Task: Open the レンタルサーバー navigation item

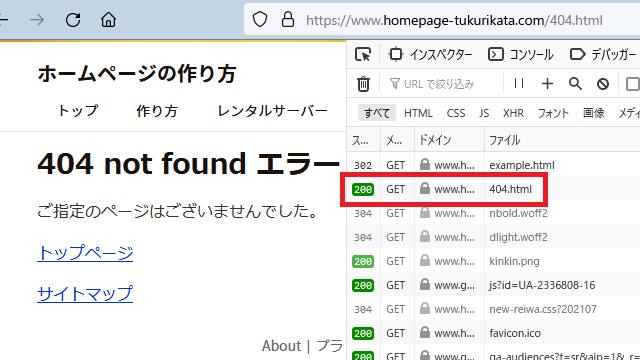Action: [273, 111]
